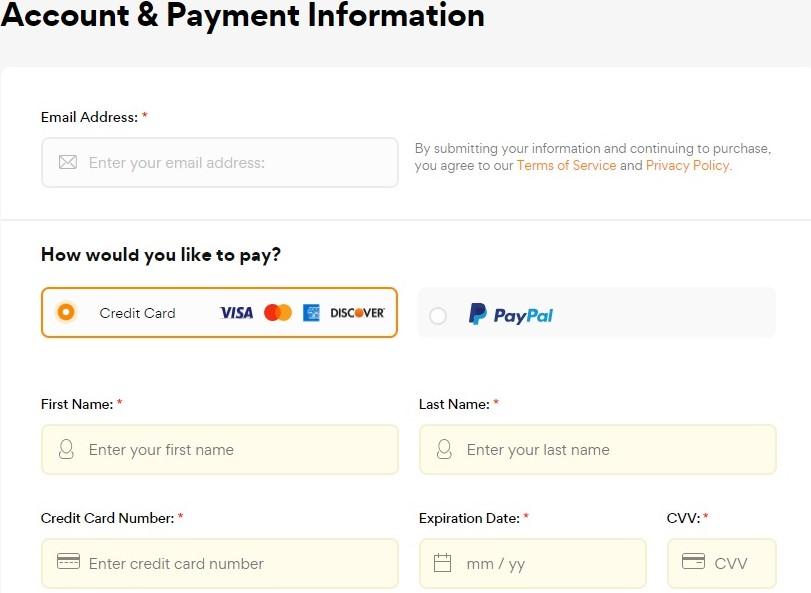Click the Discover card logo

pos(357,313)
